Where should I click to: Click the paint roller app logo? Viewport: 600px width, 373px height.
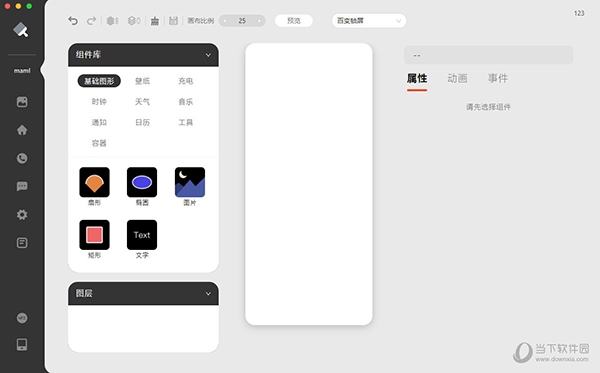pos(21,30)
